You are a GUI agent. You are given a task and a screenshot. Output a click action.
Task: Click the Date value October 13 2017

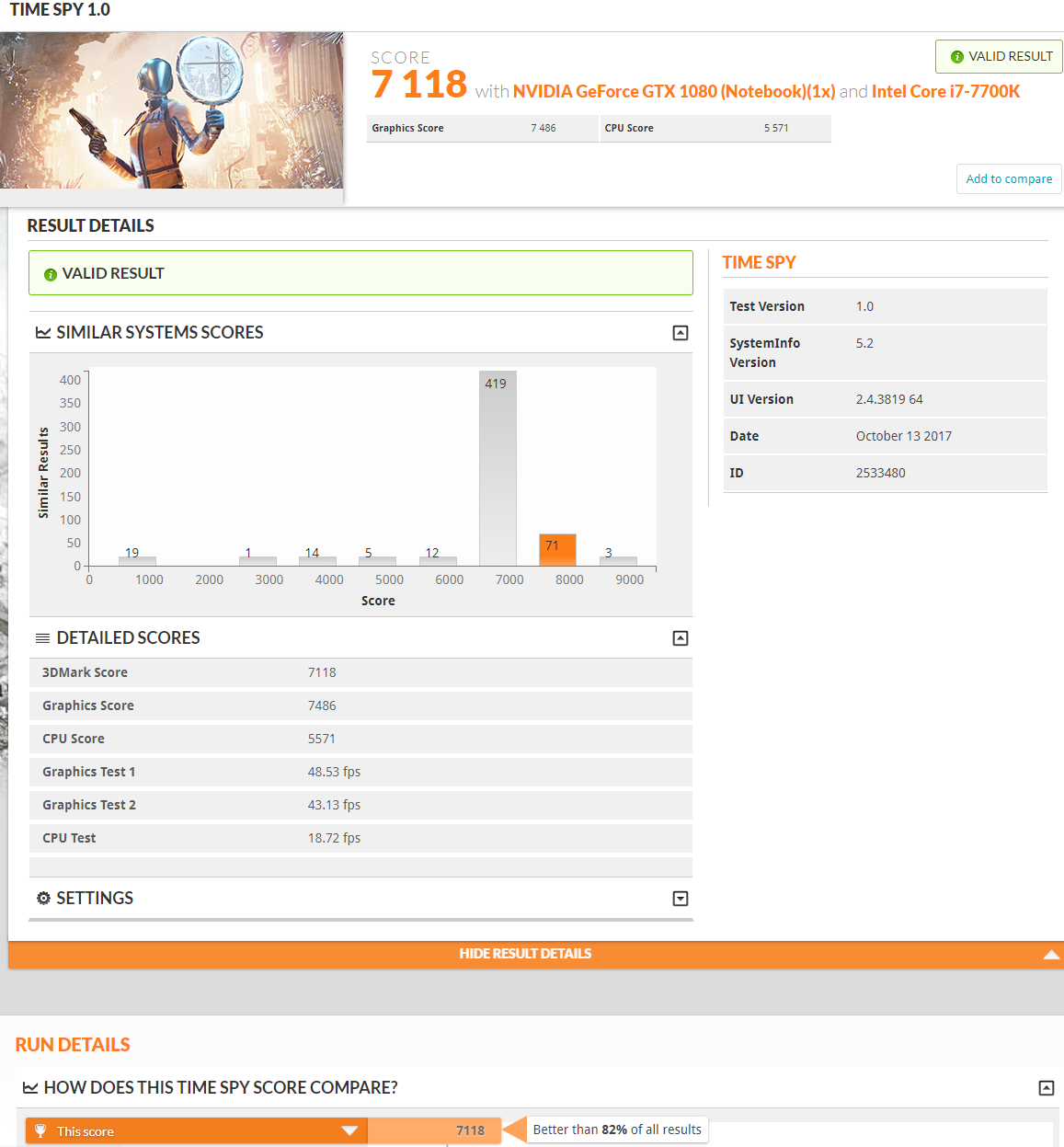click(x=904, y=436)
